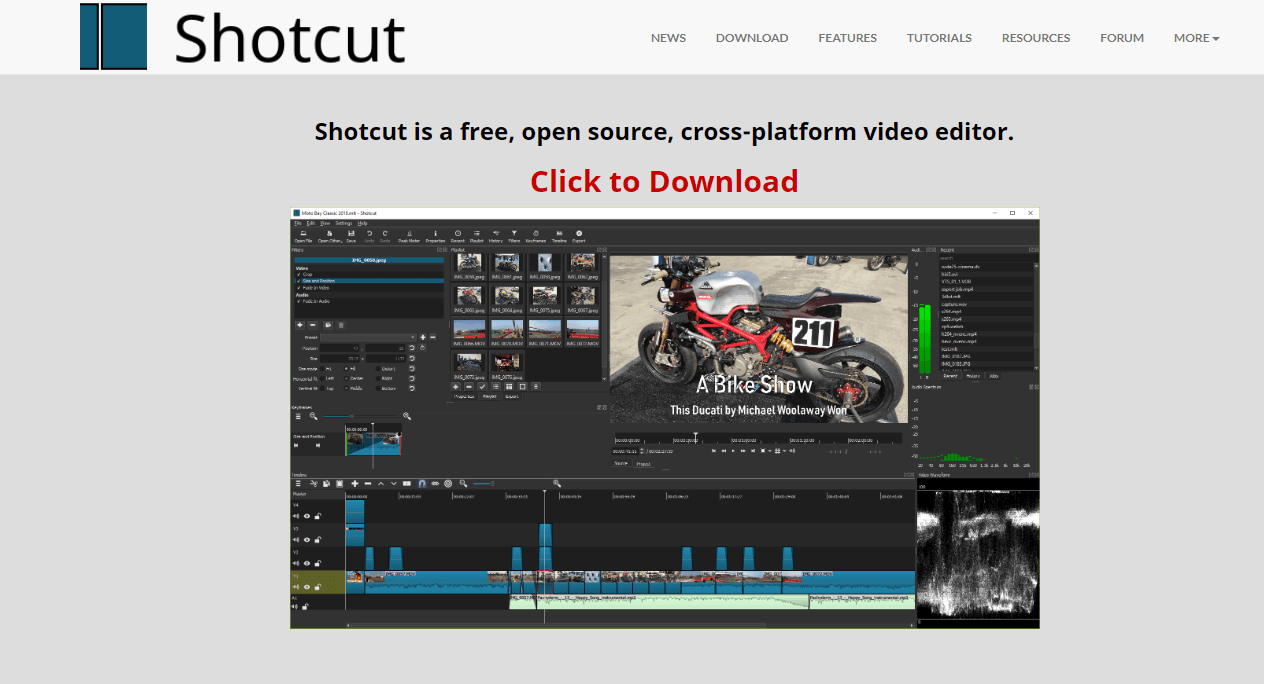The width and height of the screenshot is (1264, 684).
Task: Open the Peak Meter from the toolbar
Action: pos(409,237)
